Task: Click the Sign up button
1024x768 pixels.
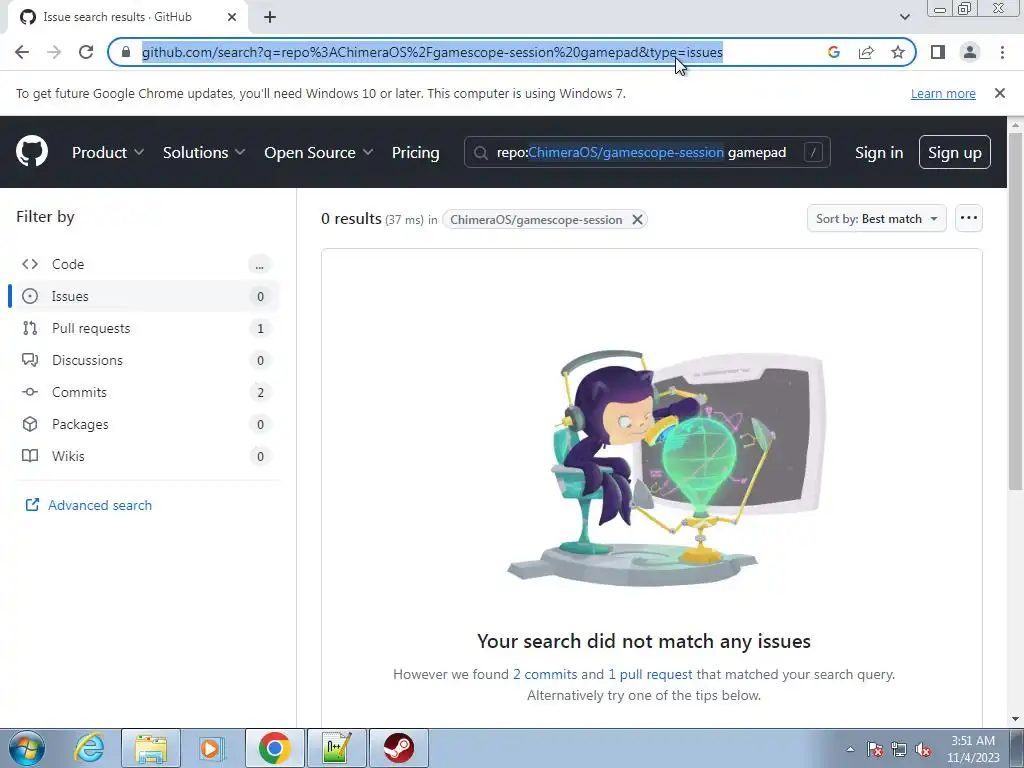Action: [x=954, y=152]
